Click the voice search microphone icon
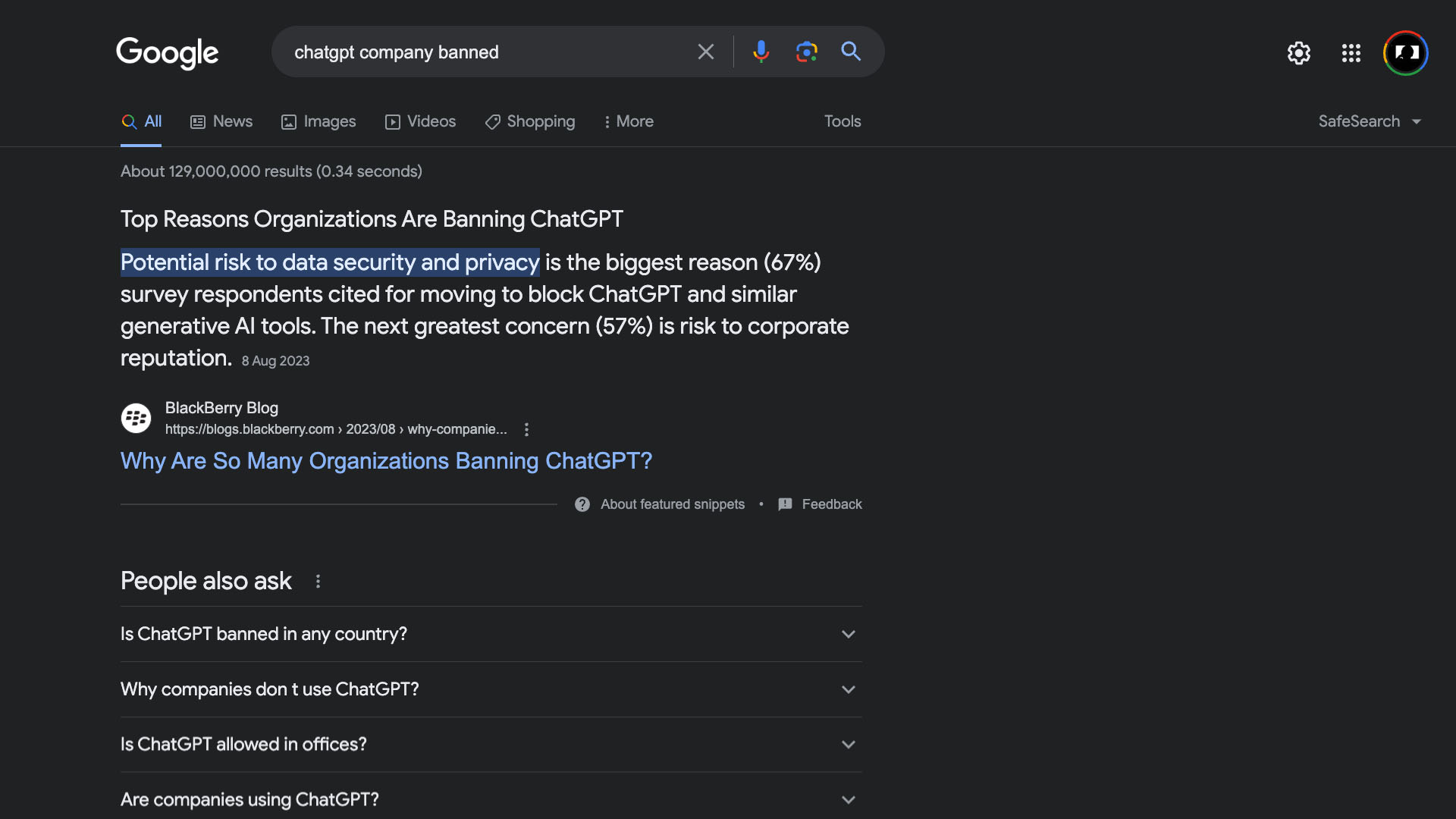The height and width of the screenshot is (819, 1456). click(x=761, y=52)
